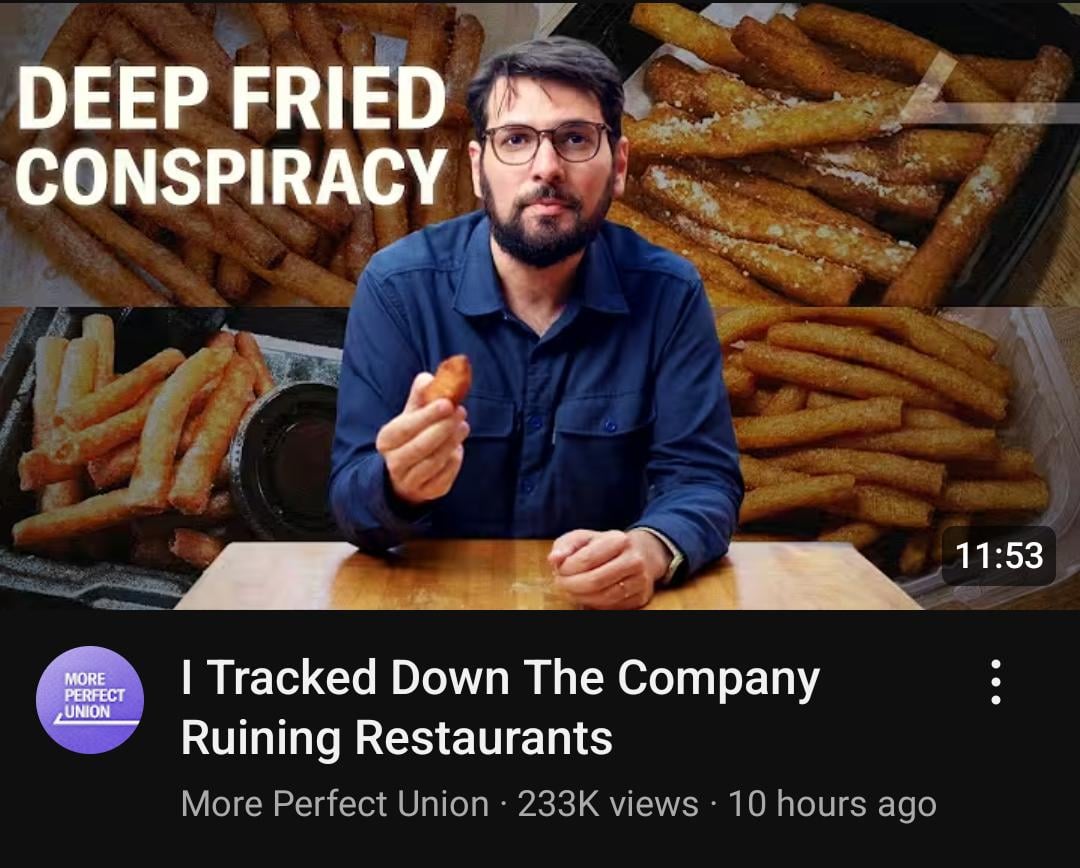Open the More Perfect Union channel avatar

click(90, 699)
